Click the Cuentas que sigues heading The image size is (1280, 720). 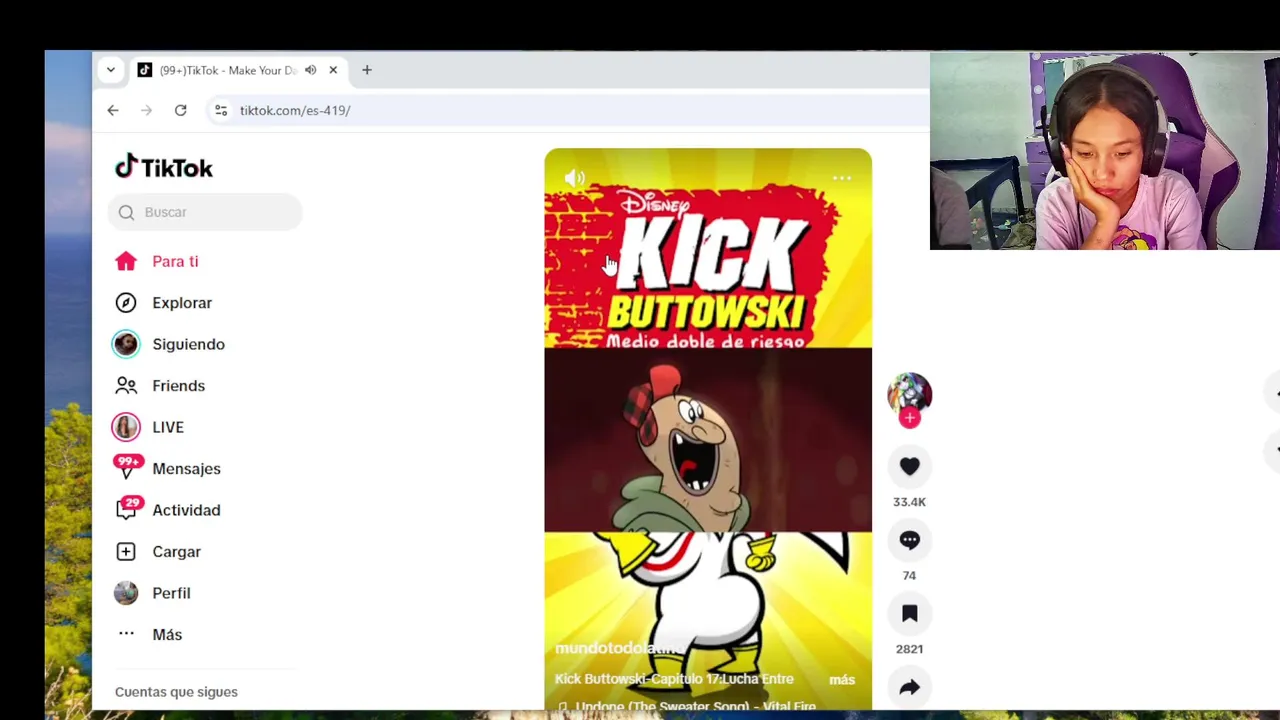tap(176, 692)
